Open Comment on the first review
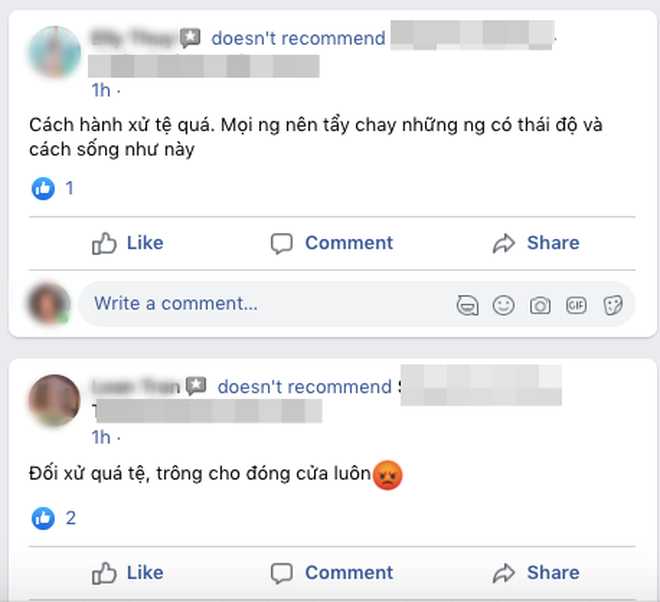This screenshot has height=602, width=660. 332,243
